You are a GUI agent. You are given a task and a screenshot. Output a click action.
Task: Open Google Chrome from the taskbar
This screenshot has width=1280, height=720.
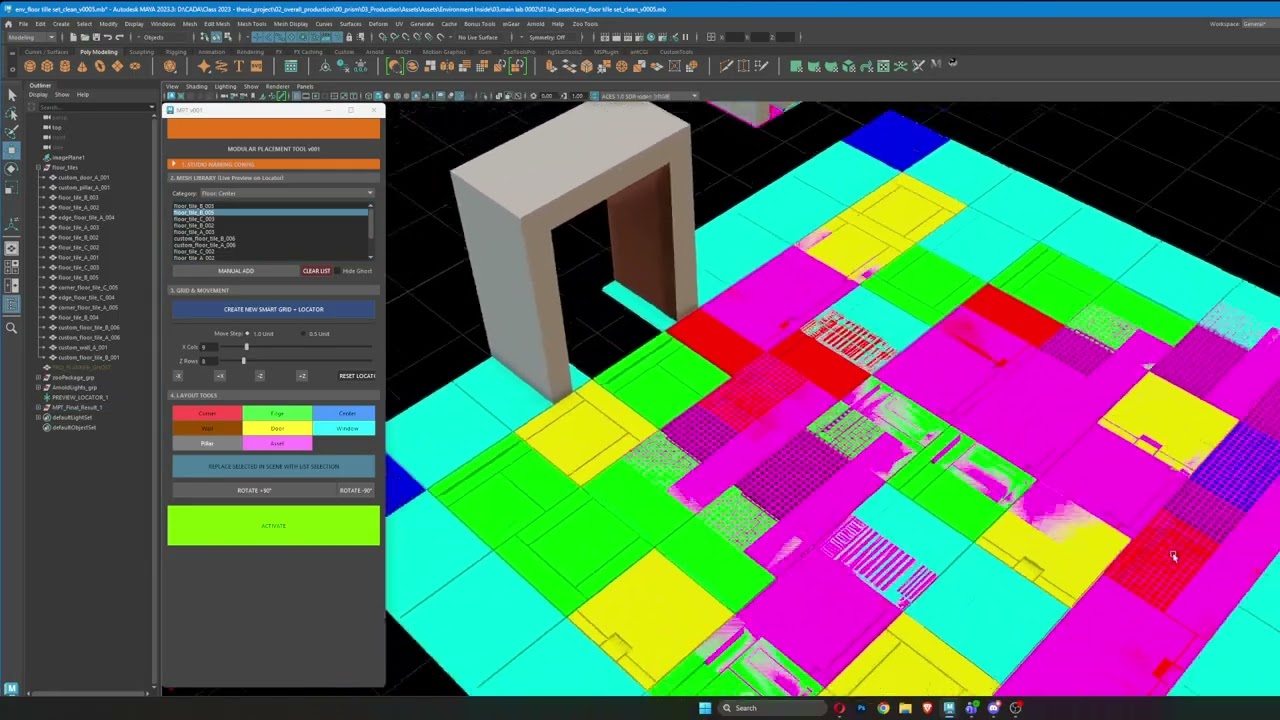point(883,708)
